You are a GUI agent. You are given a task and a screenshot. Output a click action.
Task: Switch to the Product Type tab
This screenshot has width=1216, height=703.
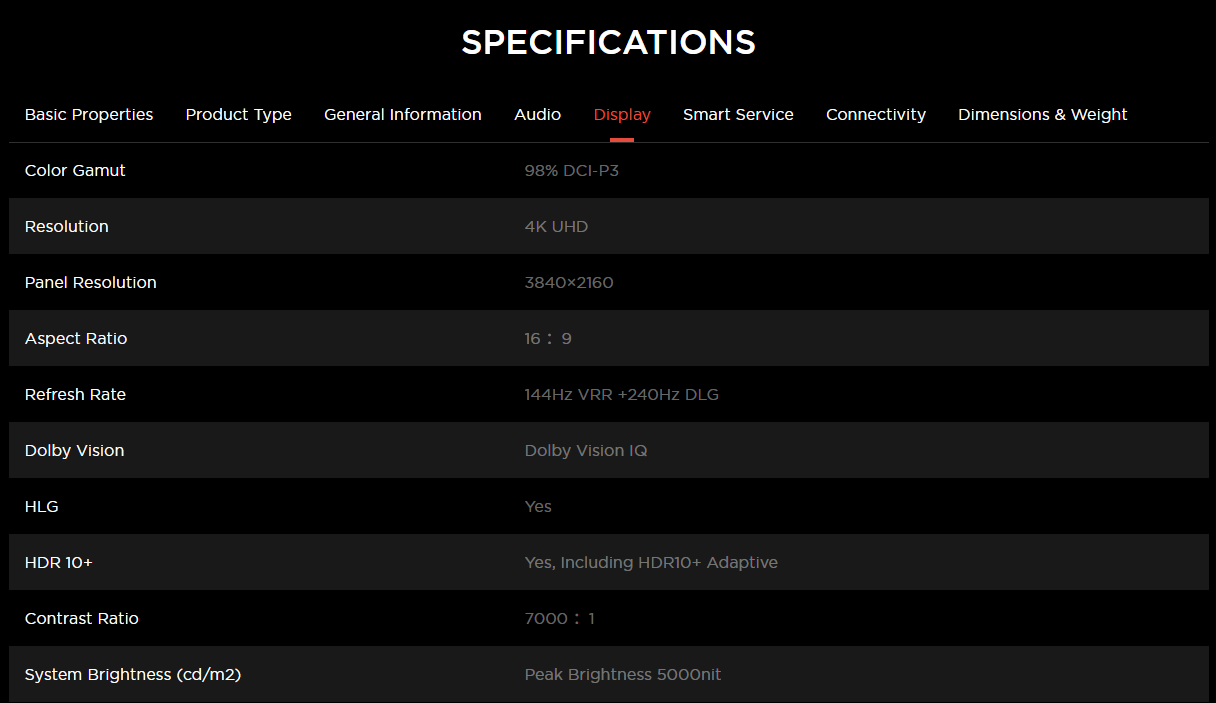[238, 115]
